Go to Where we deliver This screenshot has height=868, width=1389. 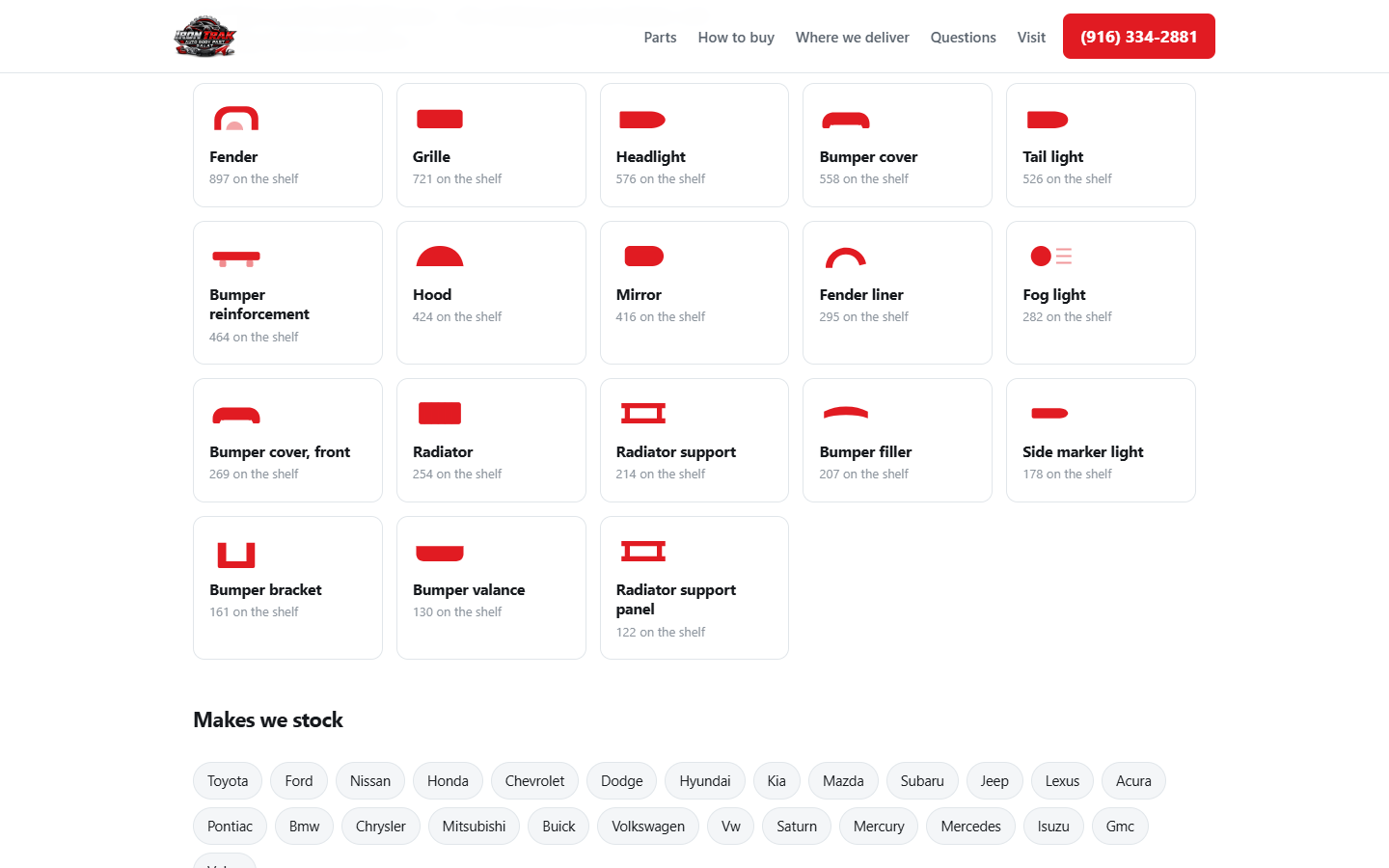click(853, 38)
